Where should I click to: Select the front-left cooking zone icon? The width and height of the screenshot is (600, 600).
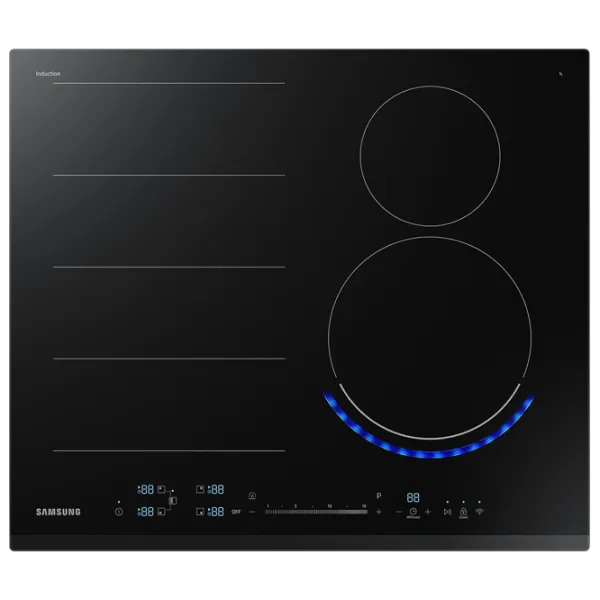pyautogui.click(x=161, y=511)
